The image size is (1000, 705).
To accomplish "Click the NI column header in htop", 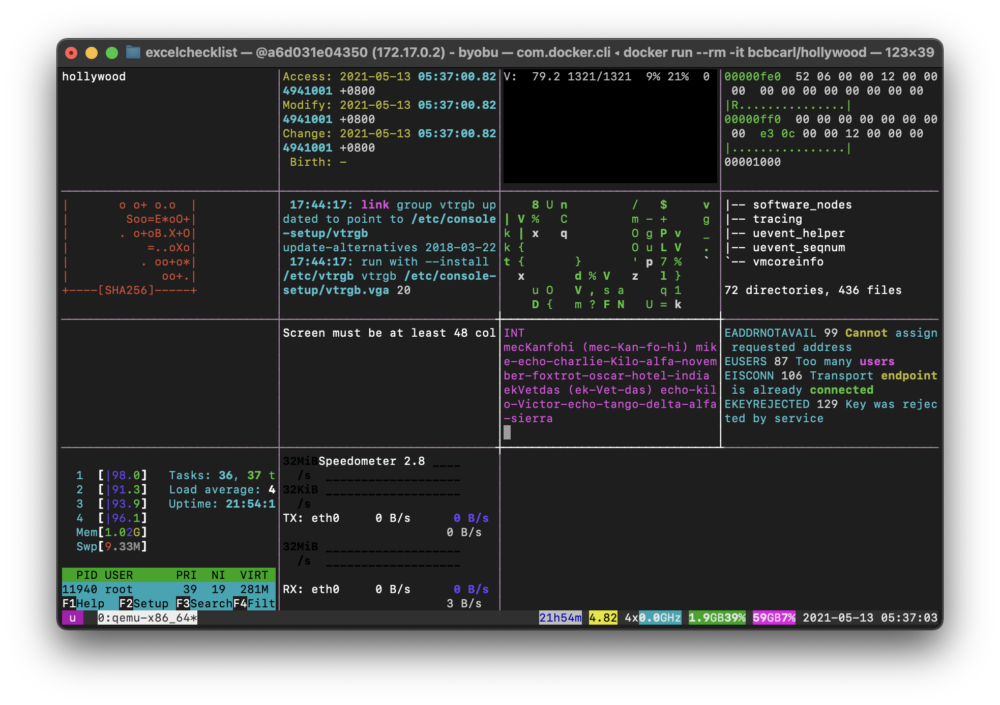I will [218, 575].
